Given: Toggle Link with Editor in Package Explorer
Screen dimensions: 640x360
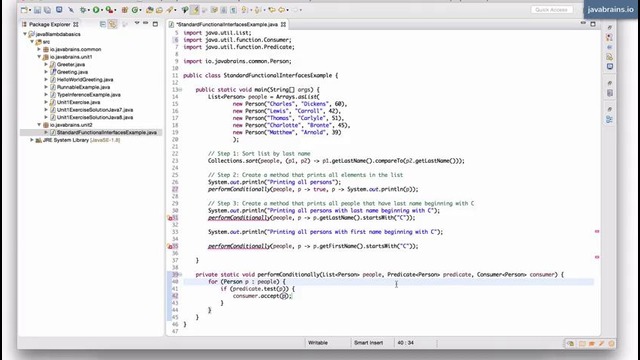Looking at the screenshot, I should coord(113,24).
